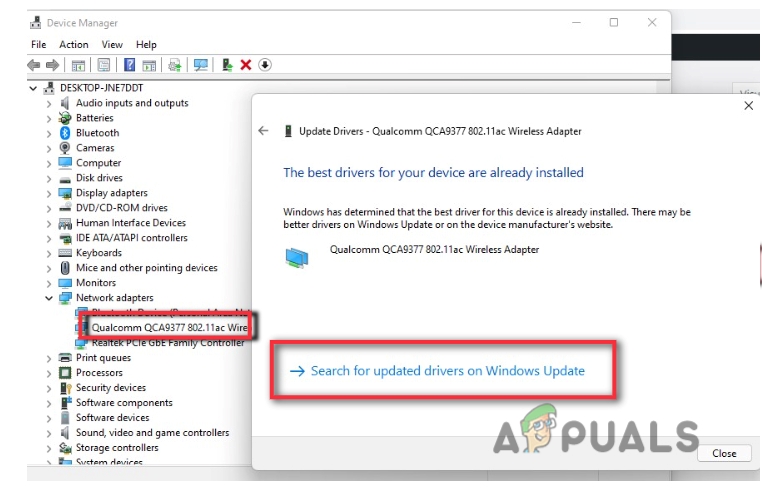This screenshot has height=490, width=762.
Task: Click the Properties sheet toolbar icon
Action: click(104, 65)
